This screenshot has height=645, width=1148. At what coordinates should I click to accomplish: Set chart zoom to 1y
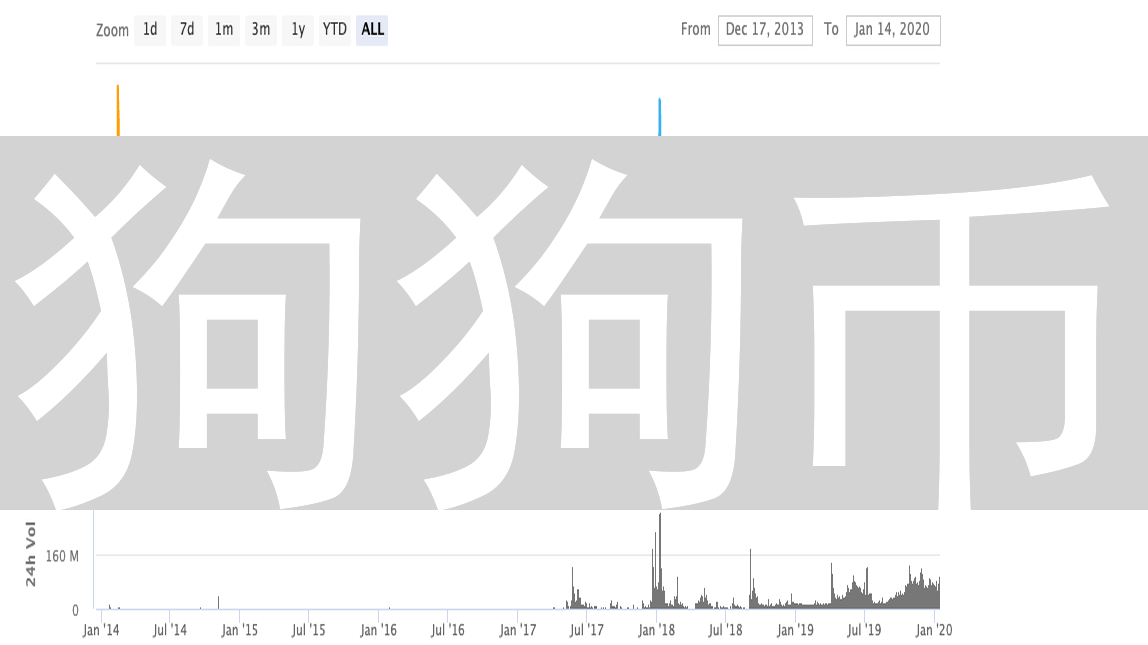298,30
